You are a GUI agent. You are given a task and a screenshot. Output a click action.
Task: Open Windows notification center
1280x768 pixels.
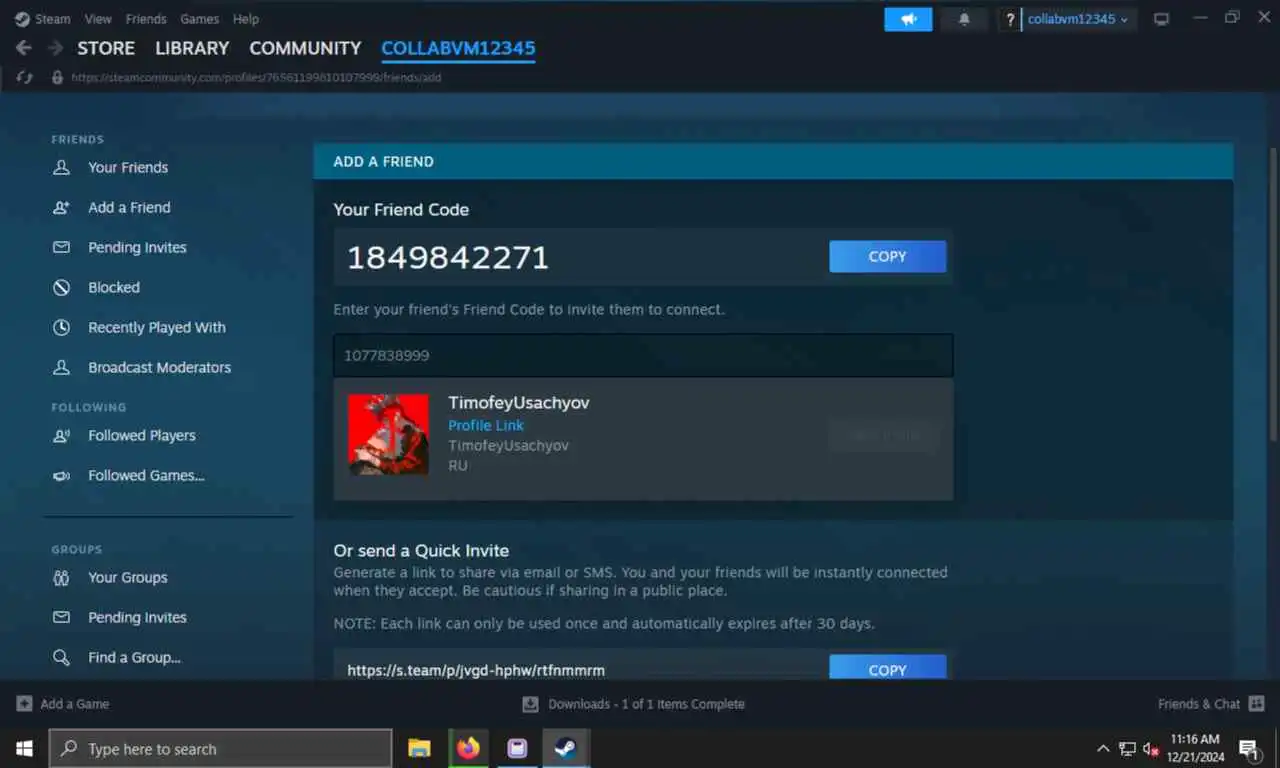[1249, 748]
